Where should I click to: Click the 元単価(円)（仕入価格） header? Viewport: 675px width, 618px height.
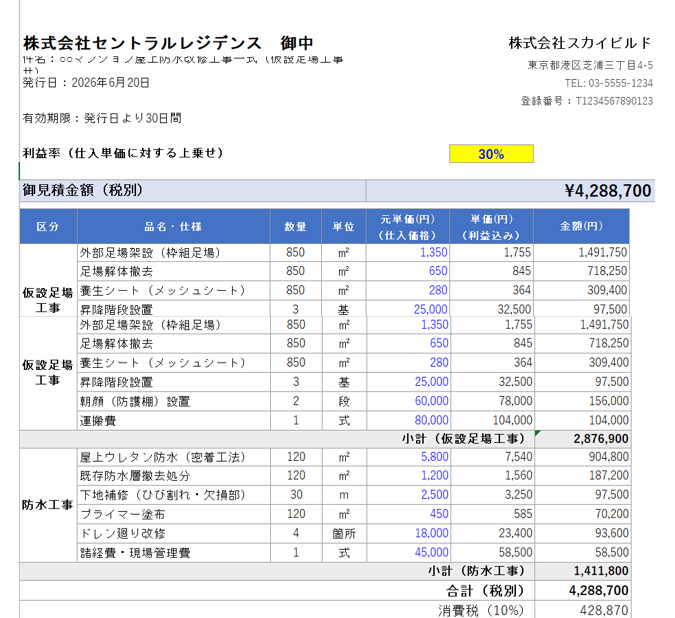coord(408,226)
